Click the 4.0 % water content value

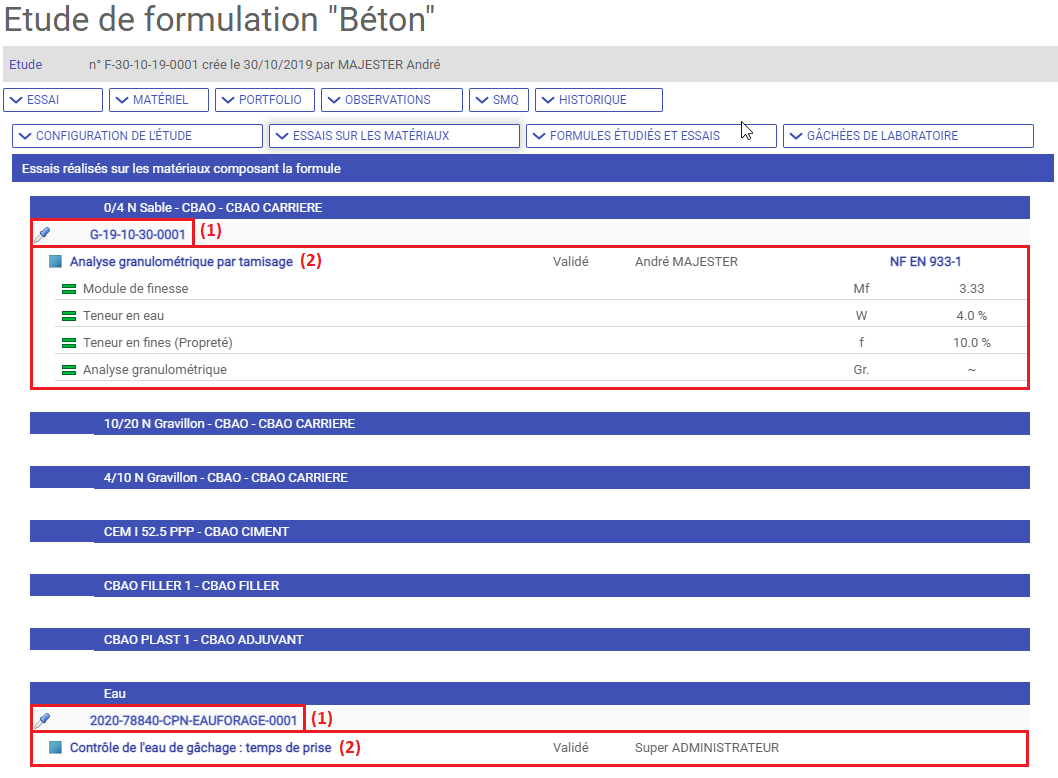972,315
